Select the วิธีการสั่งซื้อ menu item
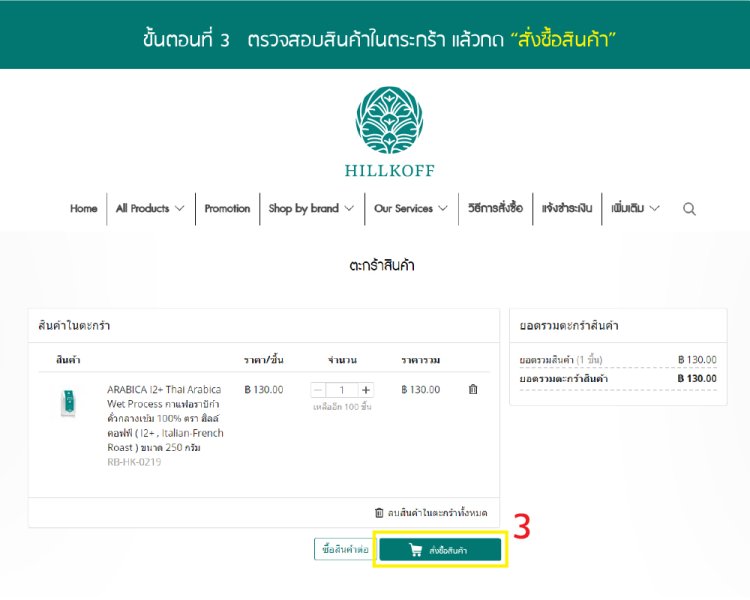The width and height of the screenshot is (750, 600). click(x=495, y=209)
